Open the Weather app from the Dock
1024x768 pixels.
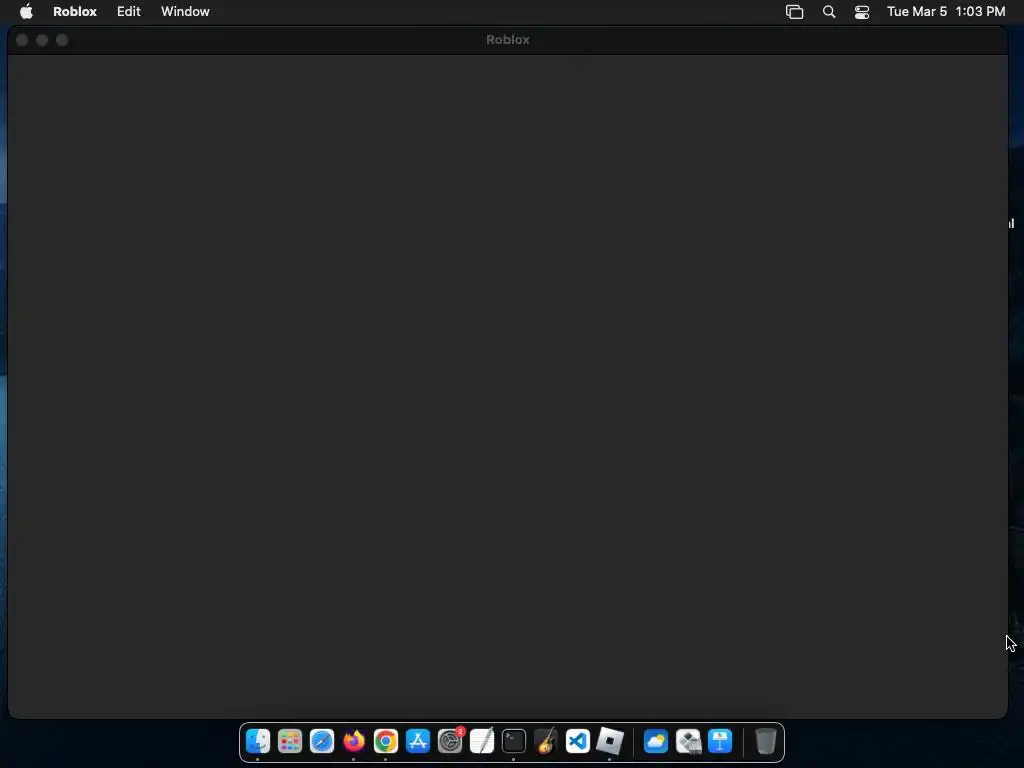tap(656, 741)
